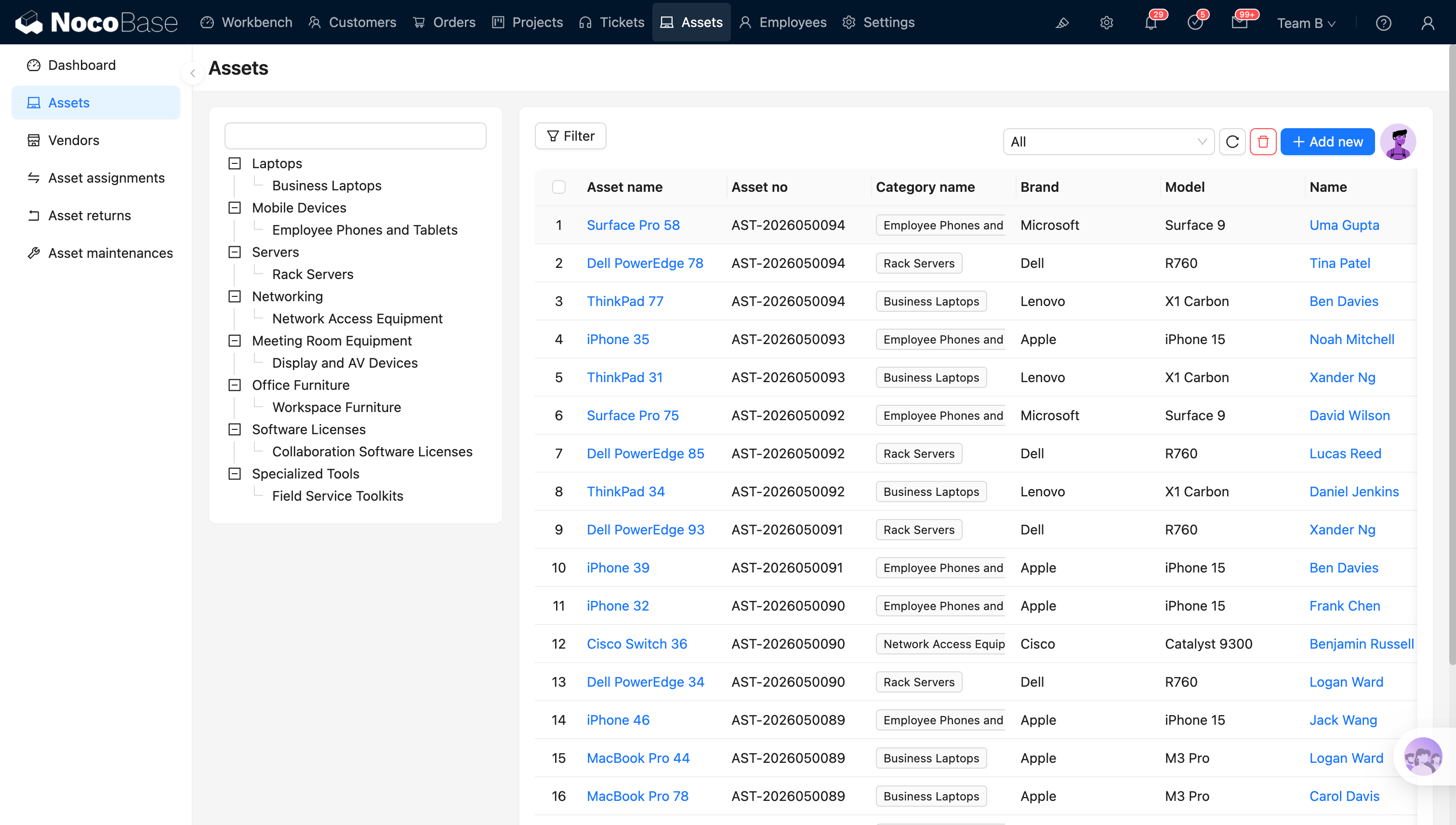1456x825 pixels.
Task: Click the category tree search field
Action: point(355,136)
